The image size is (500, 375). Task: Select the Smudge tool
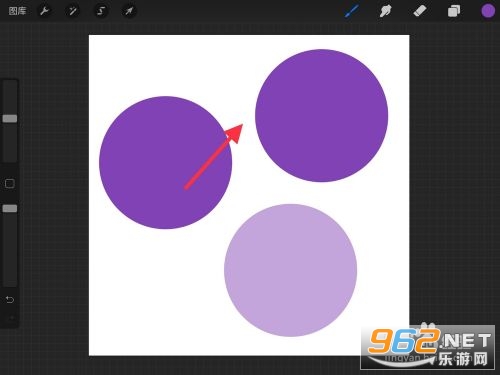385,11
